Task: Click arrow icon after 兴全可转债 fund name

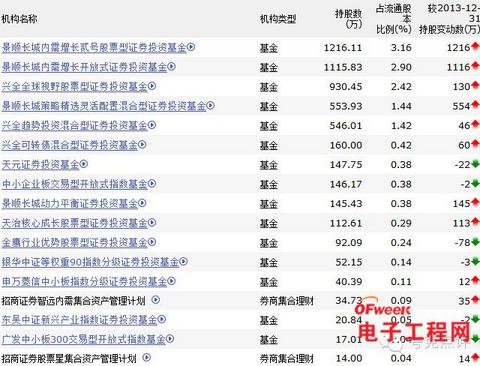Action: [x=142, y=144]
